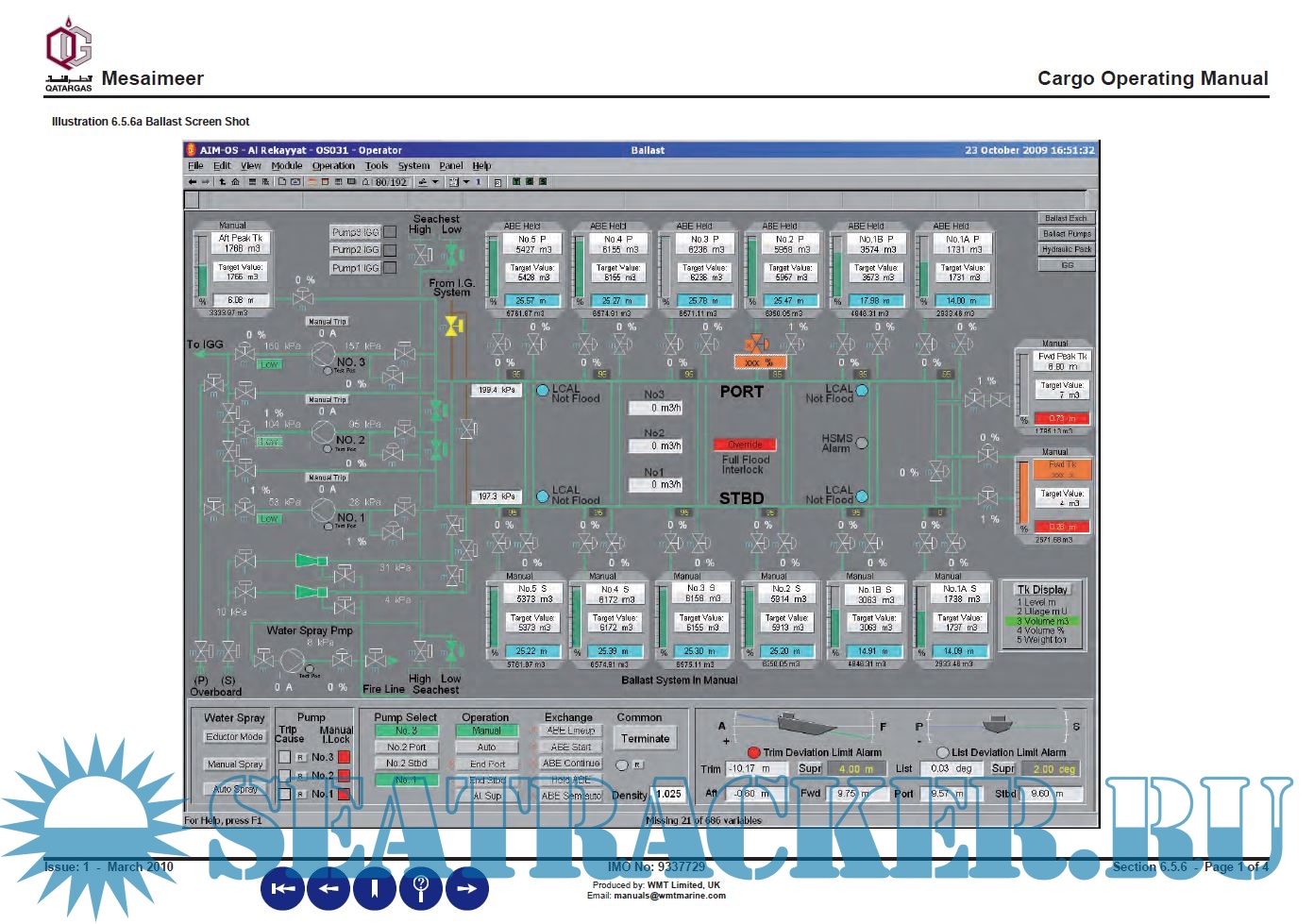1314x924 pixels.
Task: Go to first page of PDF
Action: pyautogui.click(x=283, y=888)
